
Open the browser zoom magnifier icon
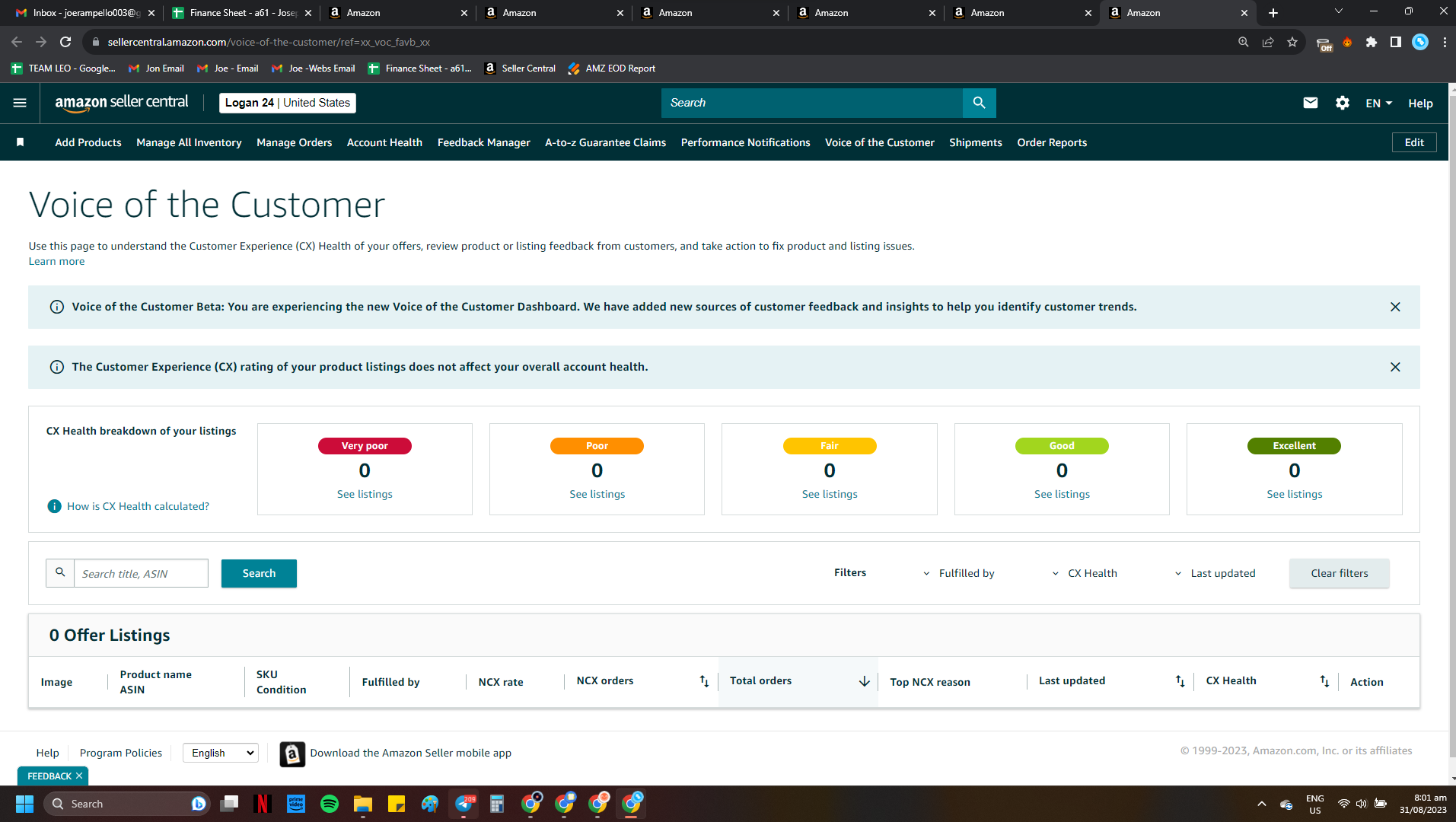click(x=1244, y=42)
